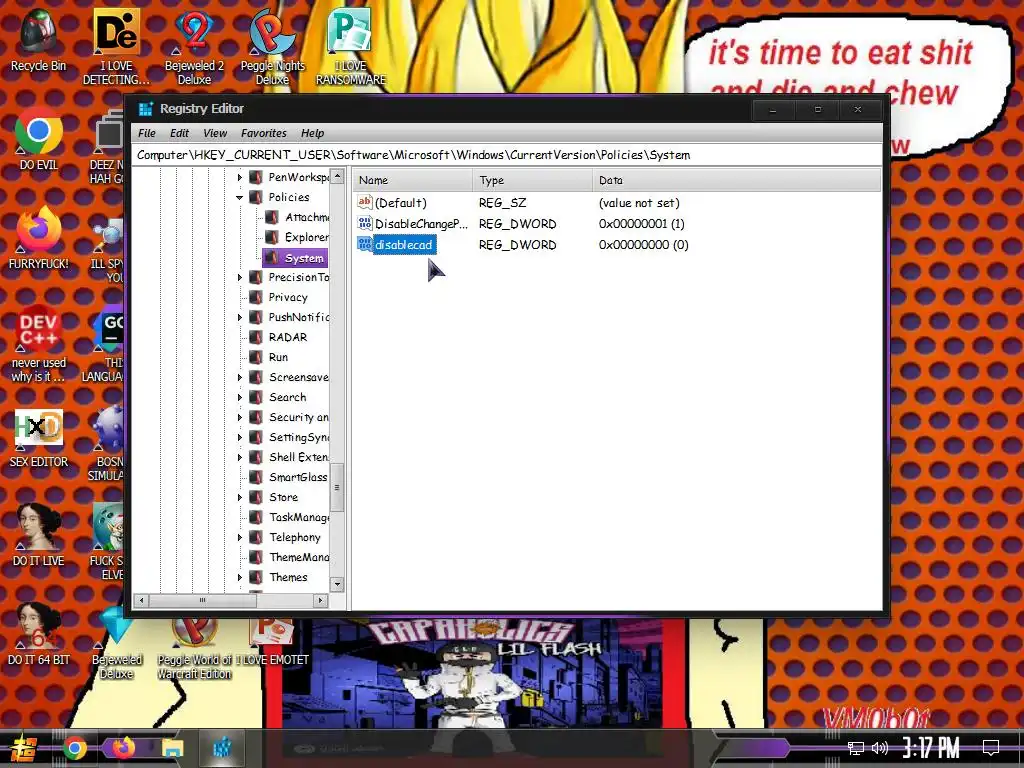1024x768 pixels.
Task: Select the DisableChangeP... DWORD value icon
Action: click(x=364, y=223)
